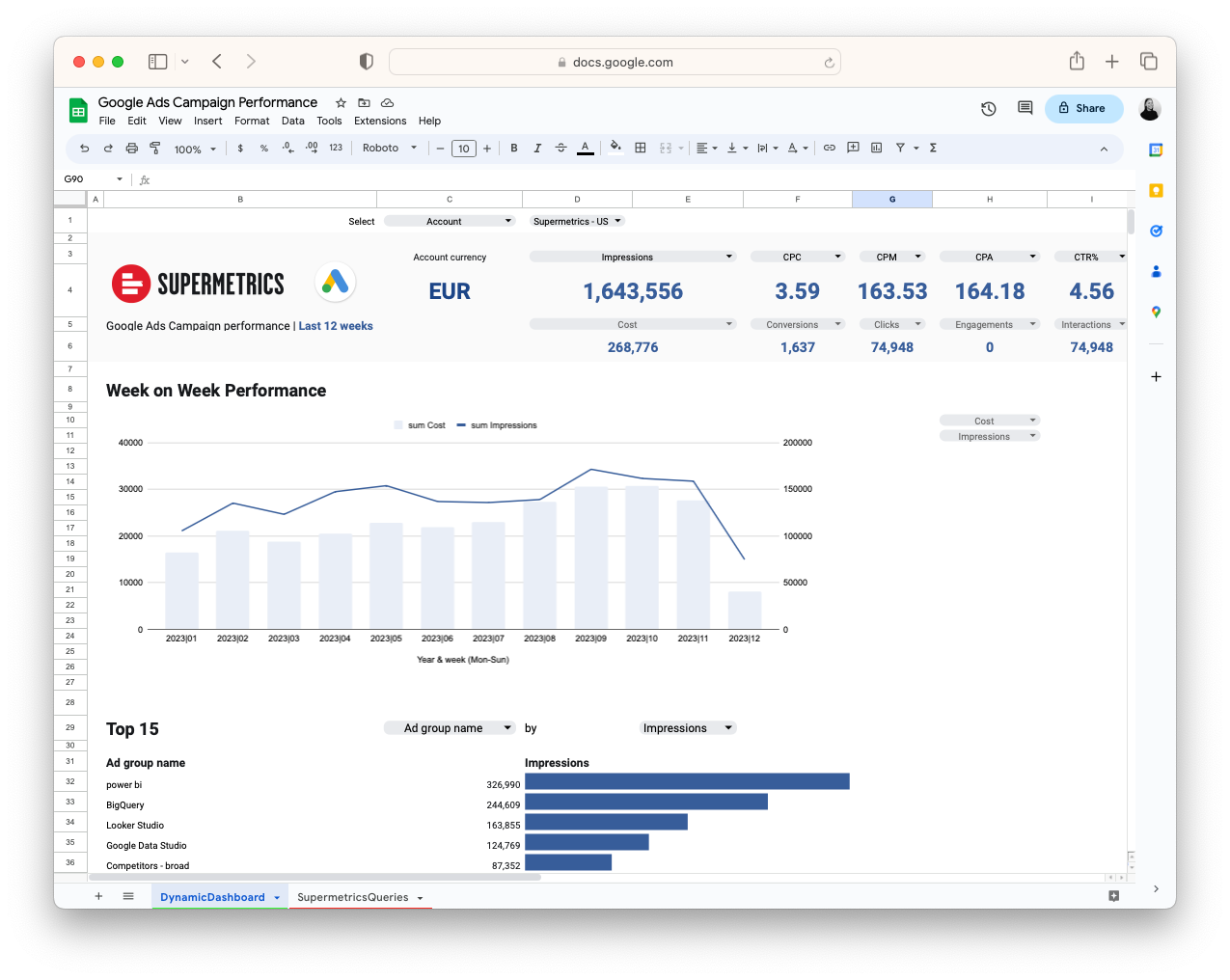Click the Undo icon in toolbar

click(85, 149)
